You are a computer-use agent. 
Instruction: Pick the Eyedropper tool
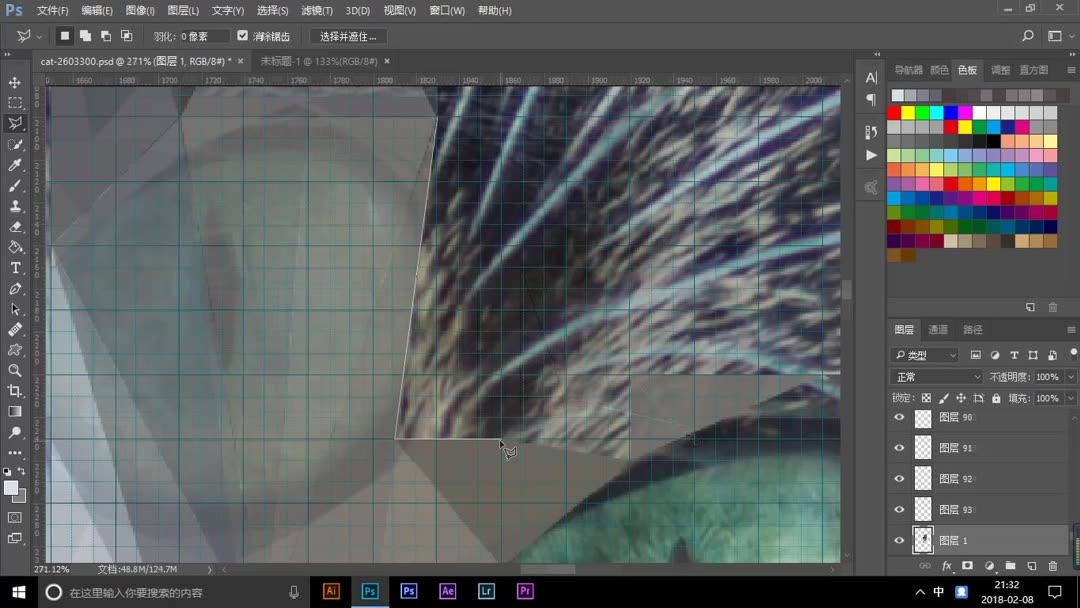(x=14, y=165)
